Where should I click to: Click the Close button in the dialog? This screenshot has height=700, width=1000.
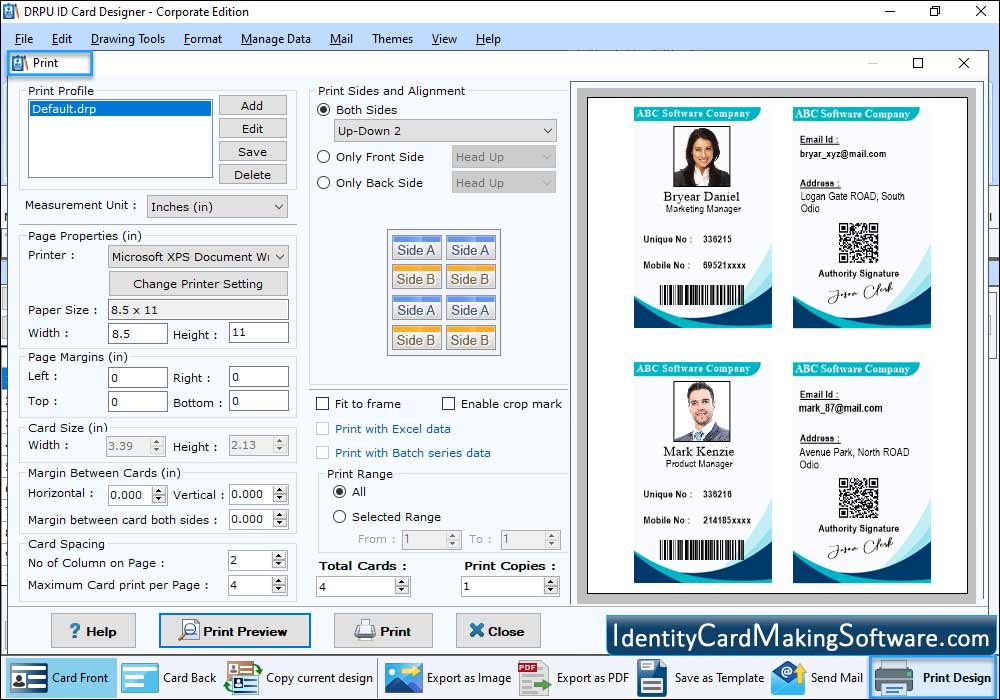point(498,631)
